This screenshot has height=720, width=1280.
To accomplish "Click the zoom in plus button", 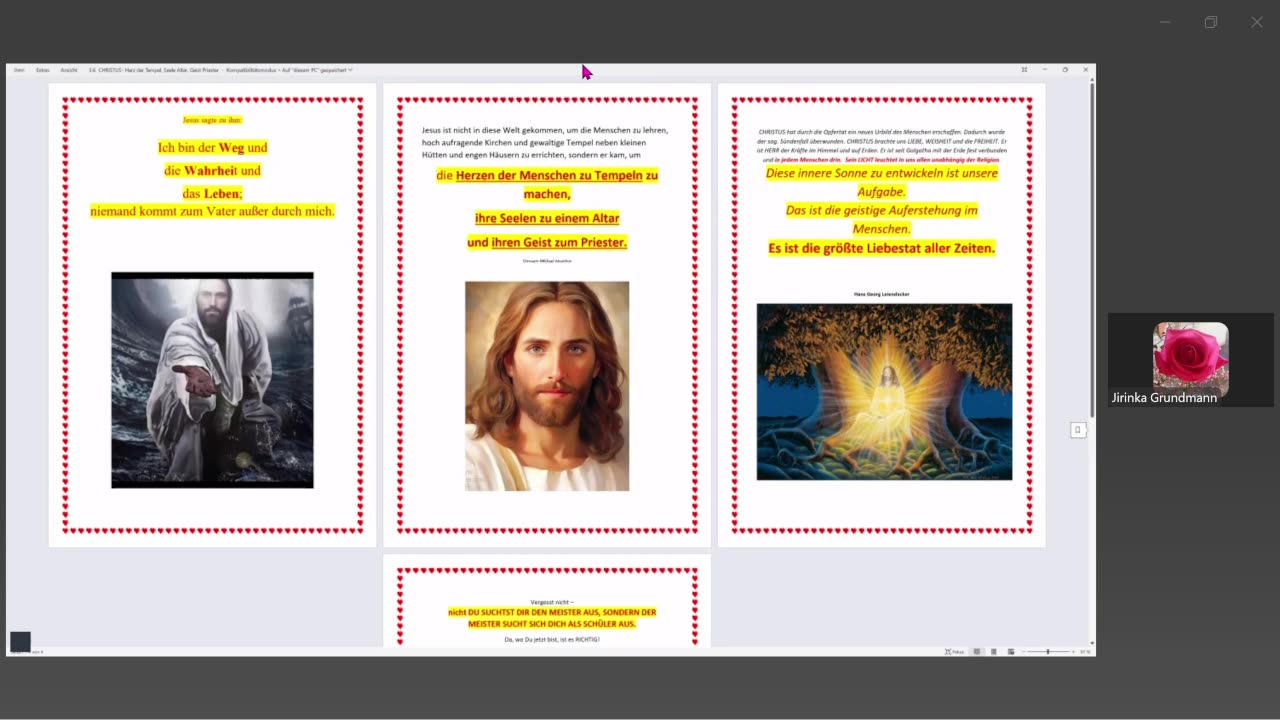I will [x=1072, y=652].
